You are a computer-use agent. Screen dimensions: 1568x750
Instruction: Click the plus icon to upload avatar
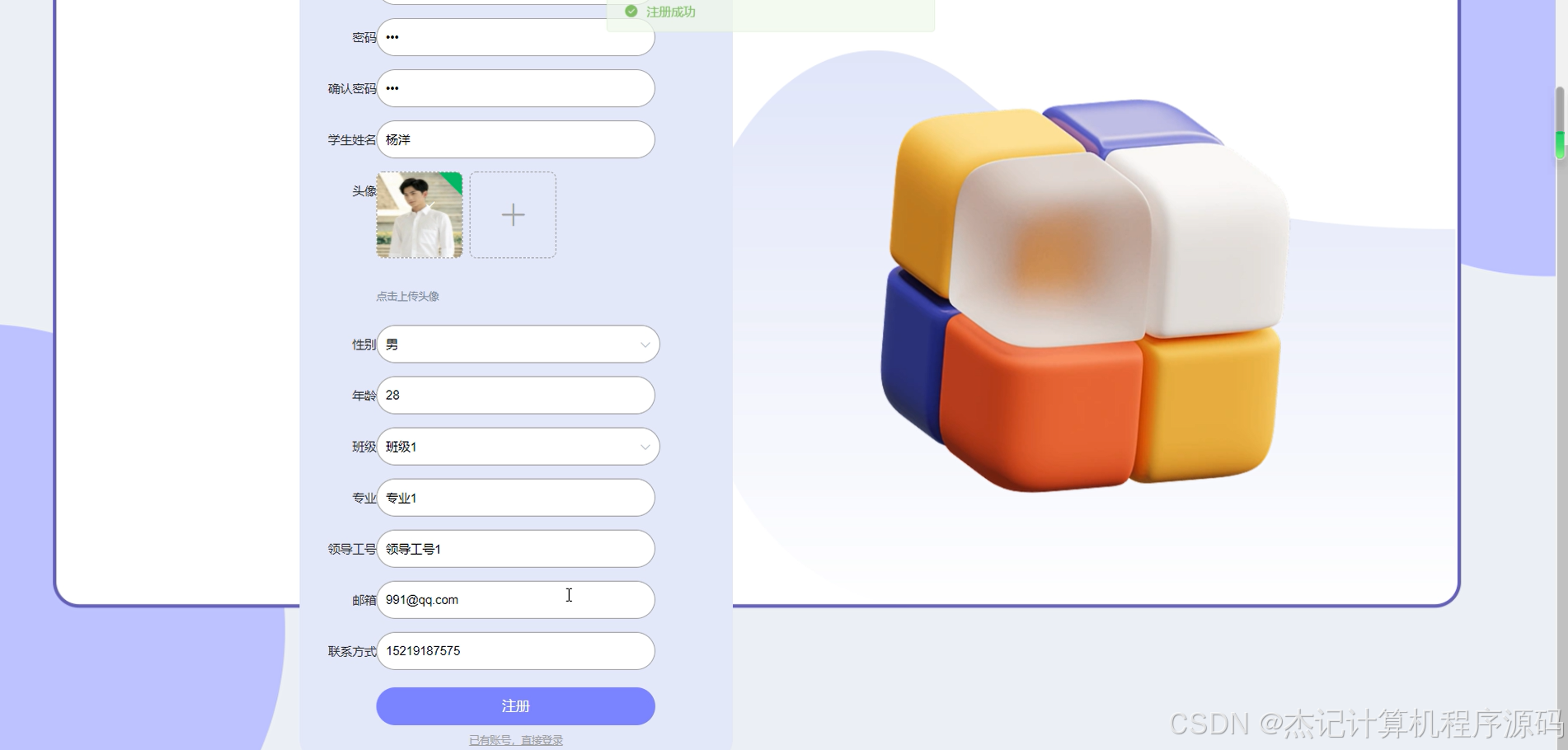[513, 215]
